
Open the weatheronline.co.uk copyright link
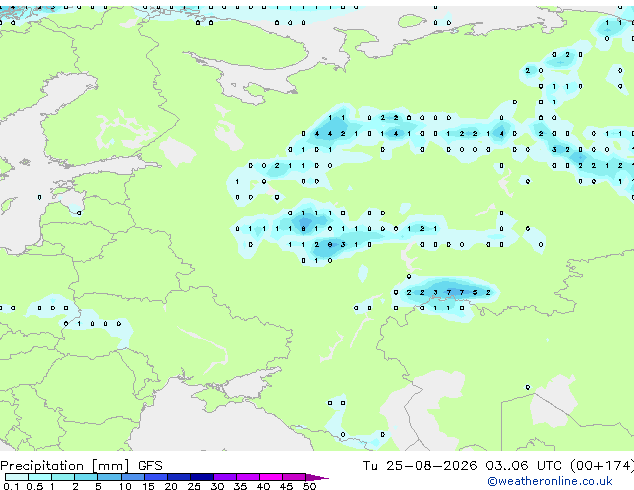tap(550, 481)
